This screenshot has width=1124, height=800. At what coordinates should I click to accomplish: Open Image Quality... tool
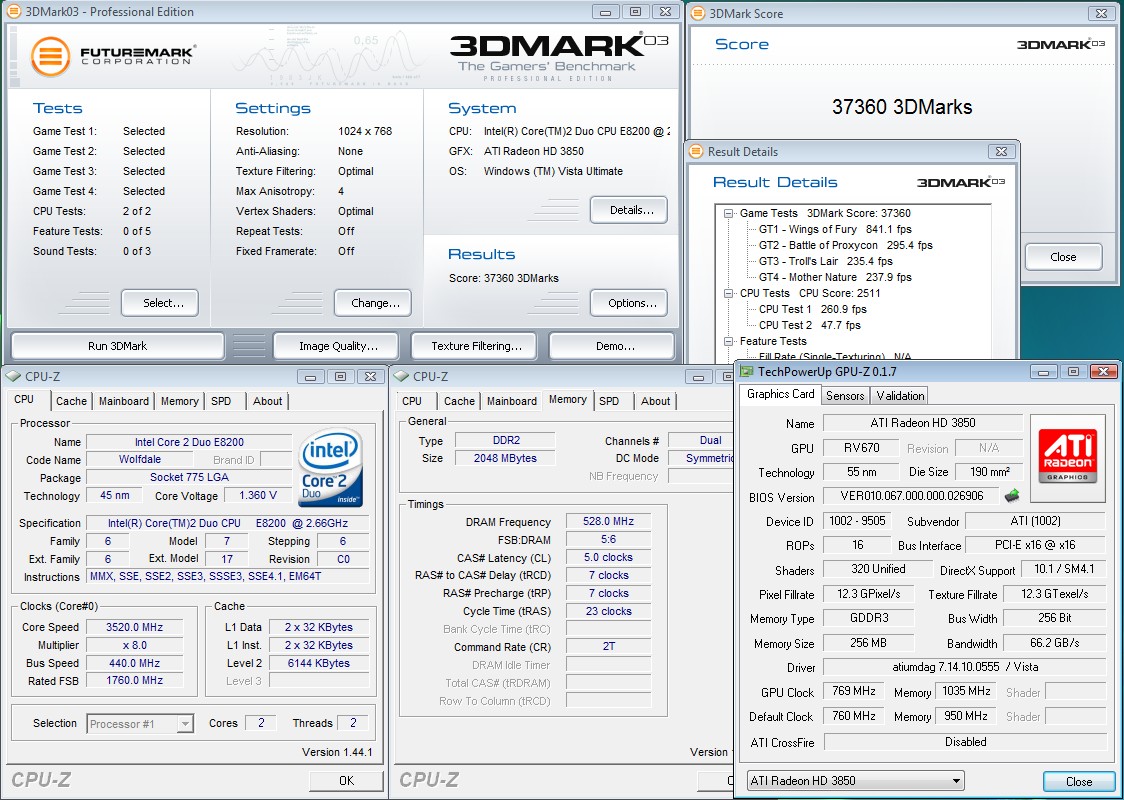pos(336,346)
